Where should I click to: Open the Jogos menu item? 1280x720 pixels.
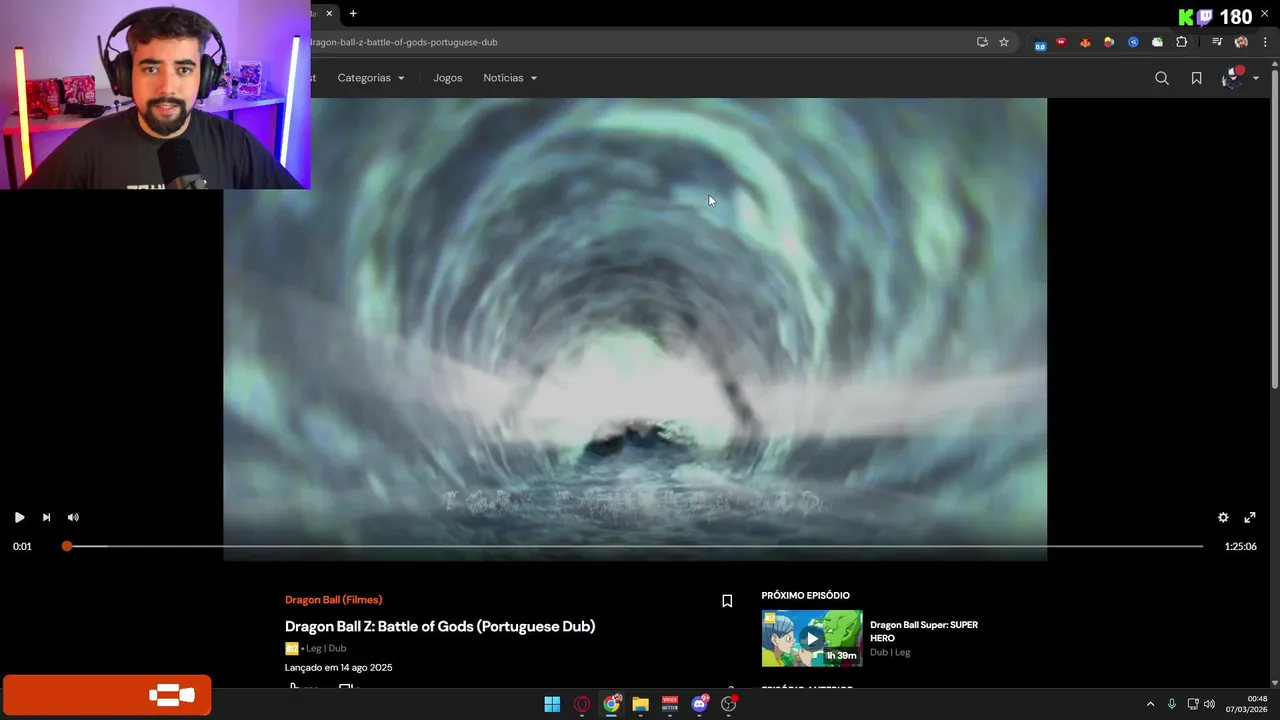pos(448,78)
